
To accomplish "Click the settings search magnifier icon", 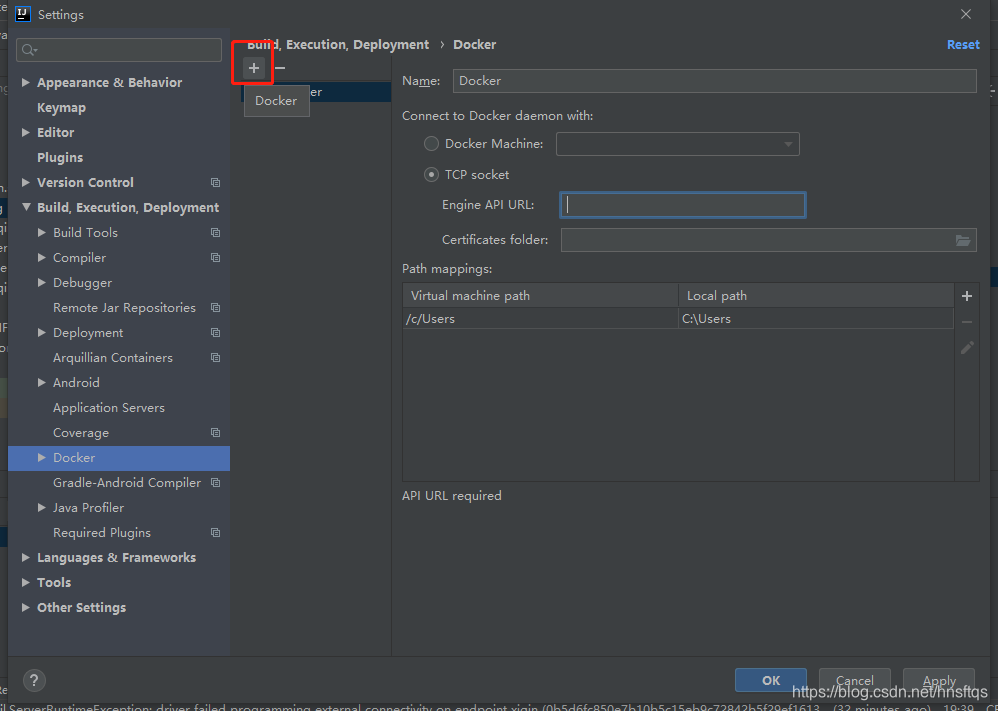I will coord(29,50).
